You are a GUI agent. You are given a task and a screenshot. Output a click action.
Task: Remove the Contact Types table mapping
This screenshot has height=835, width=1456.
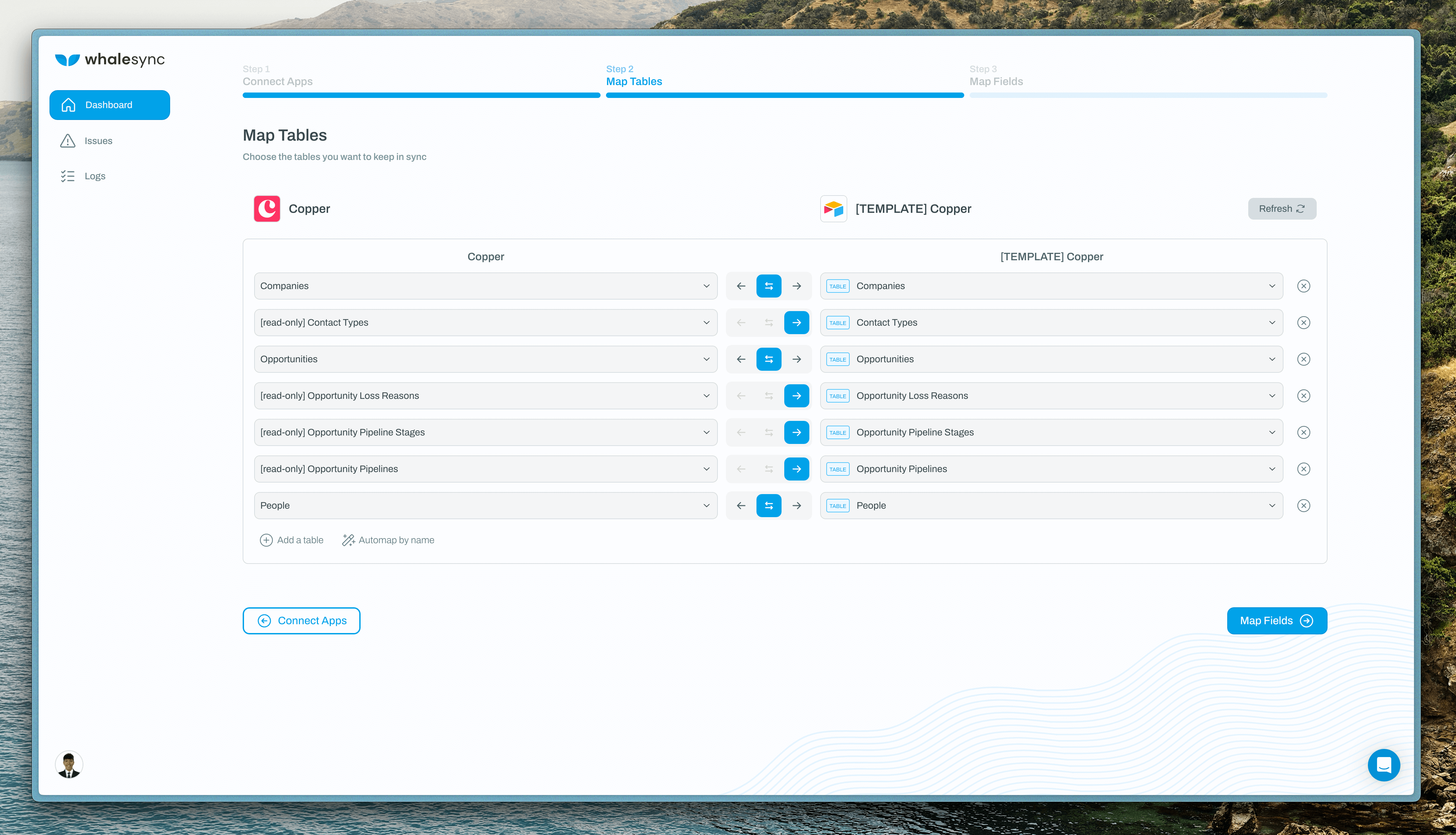1303,322
